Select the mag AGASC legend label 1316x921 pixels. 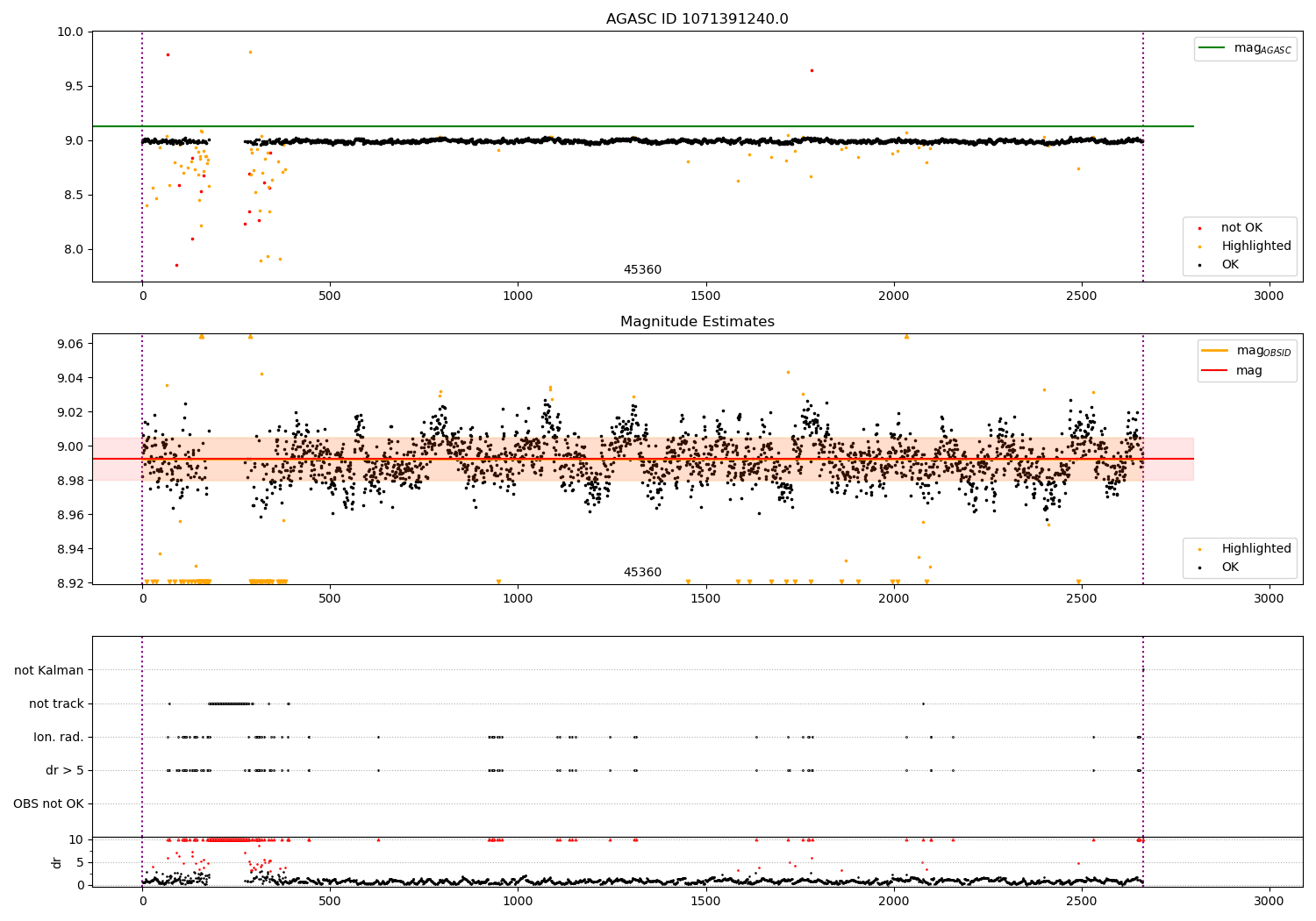1262,48
